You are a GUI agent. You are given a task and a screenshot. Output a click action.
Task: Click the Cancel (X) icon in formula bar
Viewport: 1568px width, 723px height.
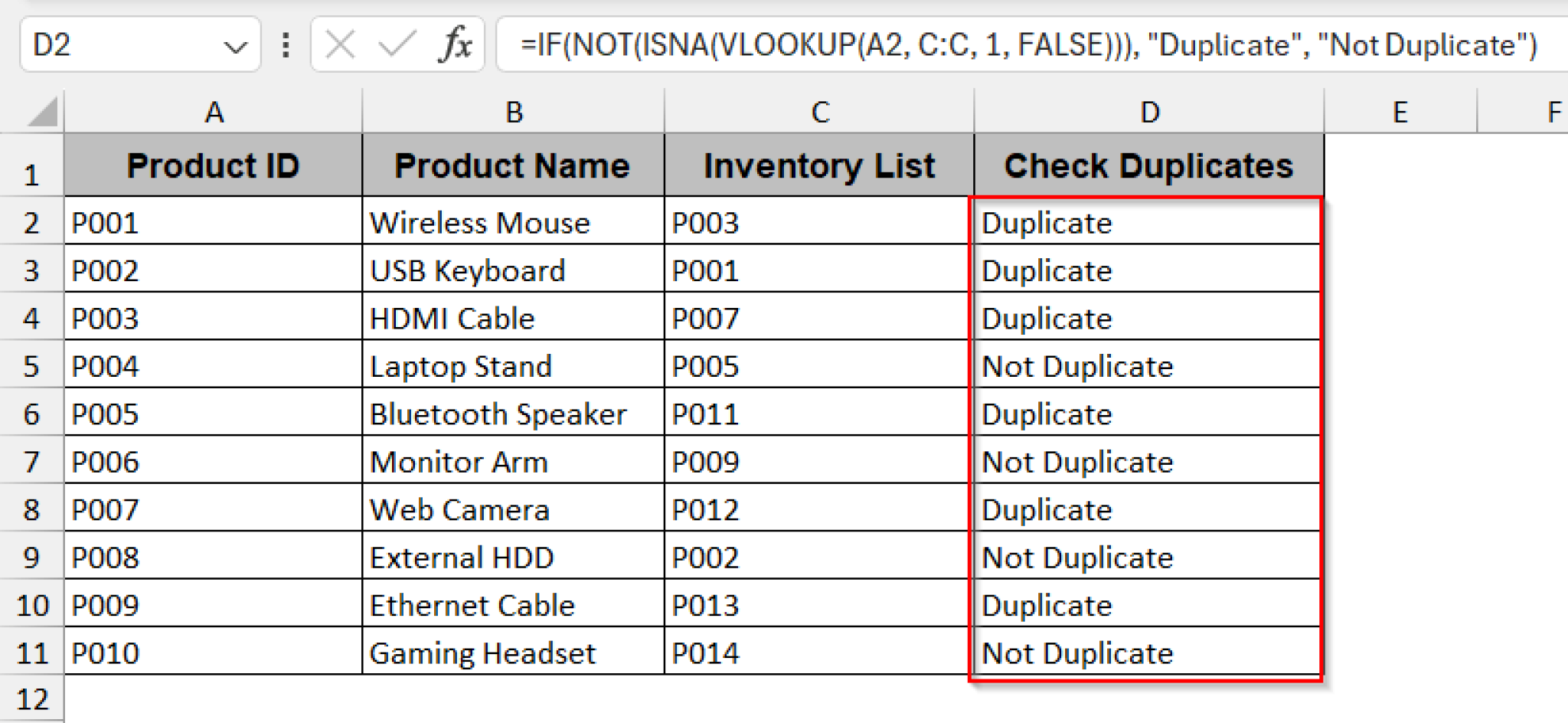click(x=339, y=44)
